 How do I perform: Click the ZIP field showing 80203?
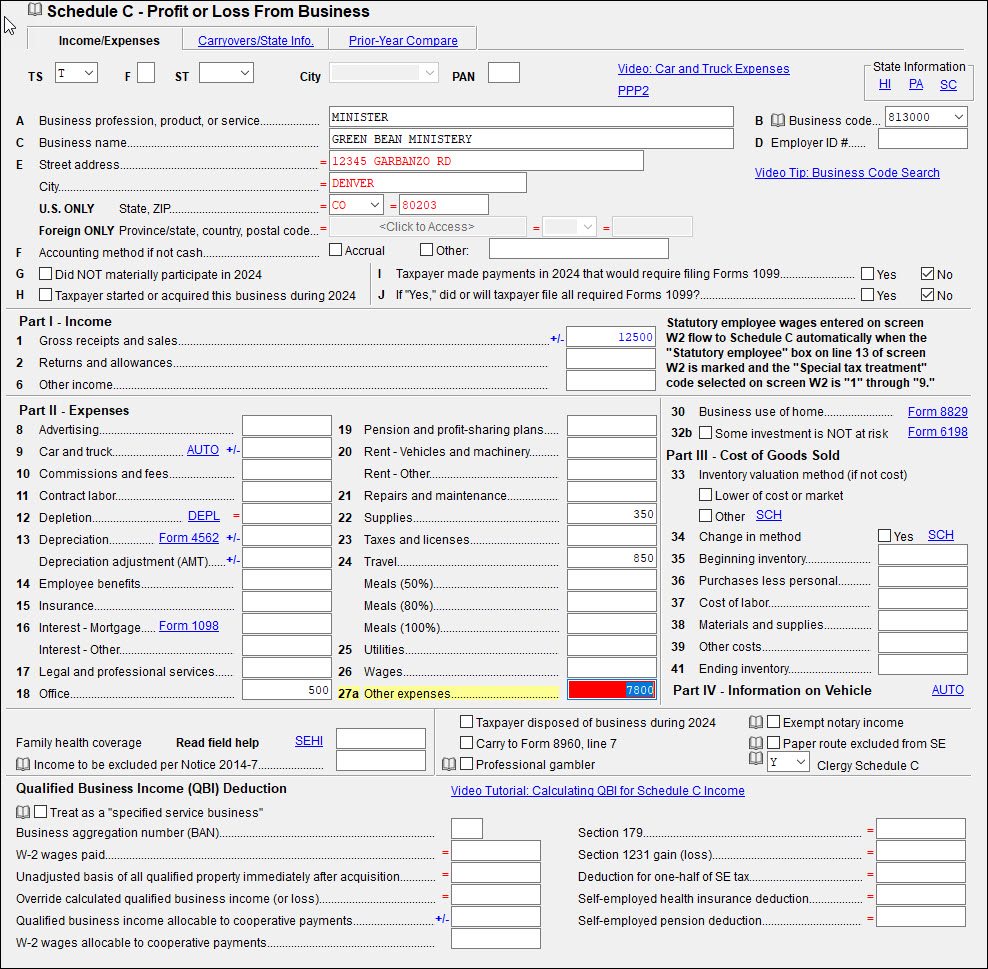[x=444, y=205]
